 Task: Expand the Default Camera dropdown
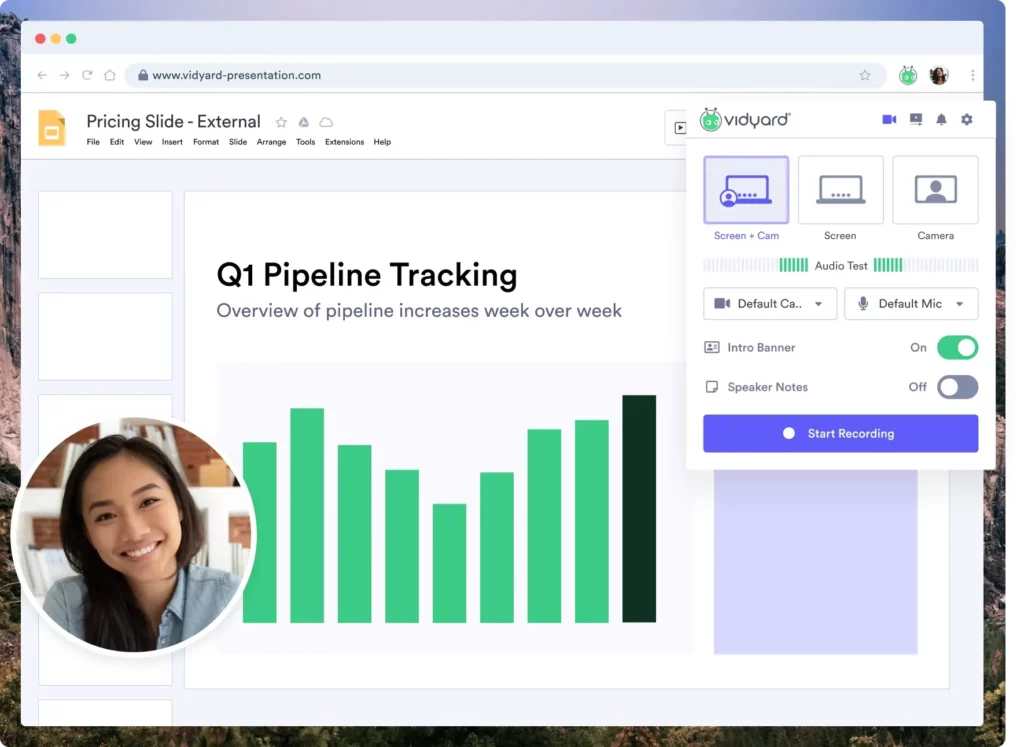point(770,304)
